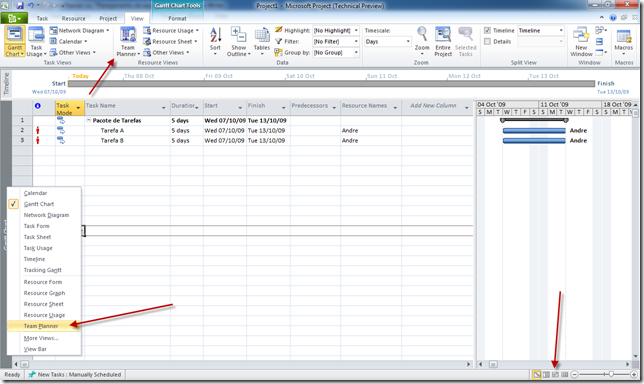The height and width of the screenshot is (384, 644).
Task: Open the Network Diagram view in ribbon
Action: [79, 30]
